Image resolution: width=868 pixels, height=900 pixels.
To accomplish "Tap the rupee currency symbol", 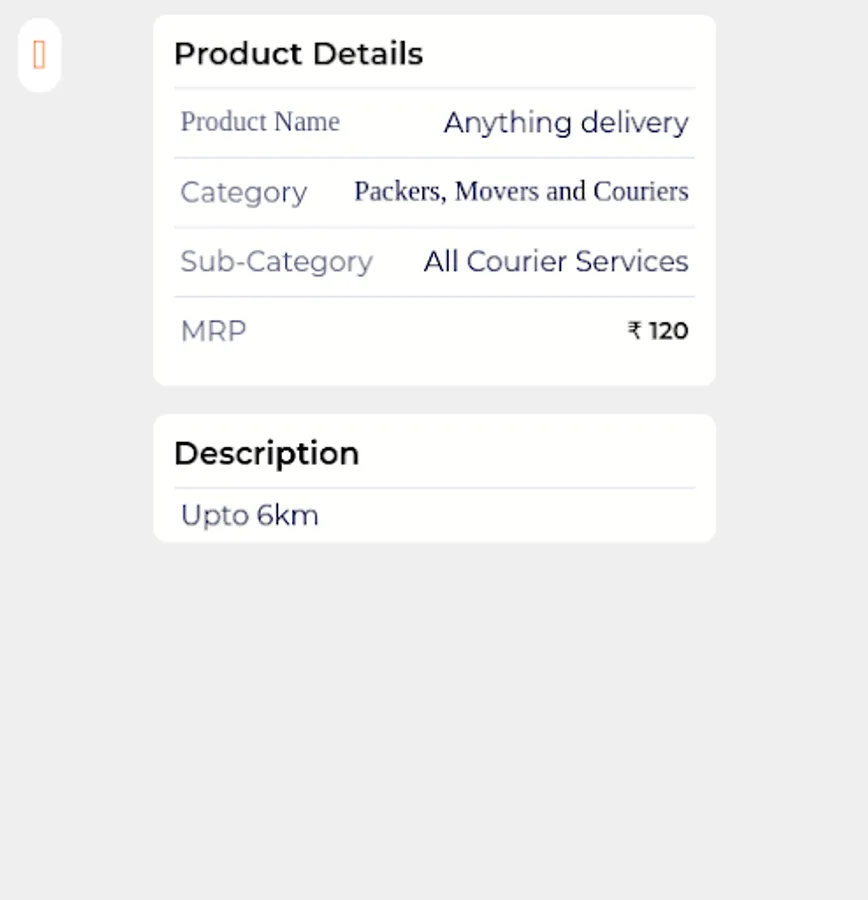I will pos(634,331).
